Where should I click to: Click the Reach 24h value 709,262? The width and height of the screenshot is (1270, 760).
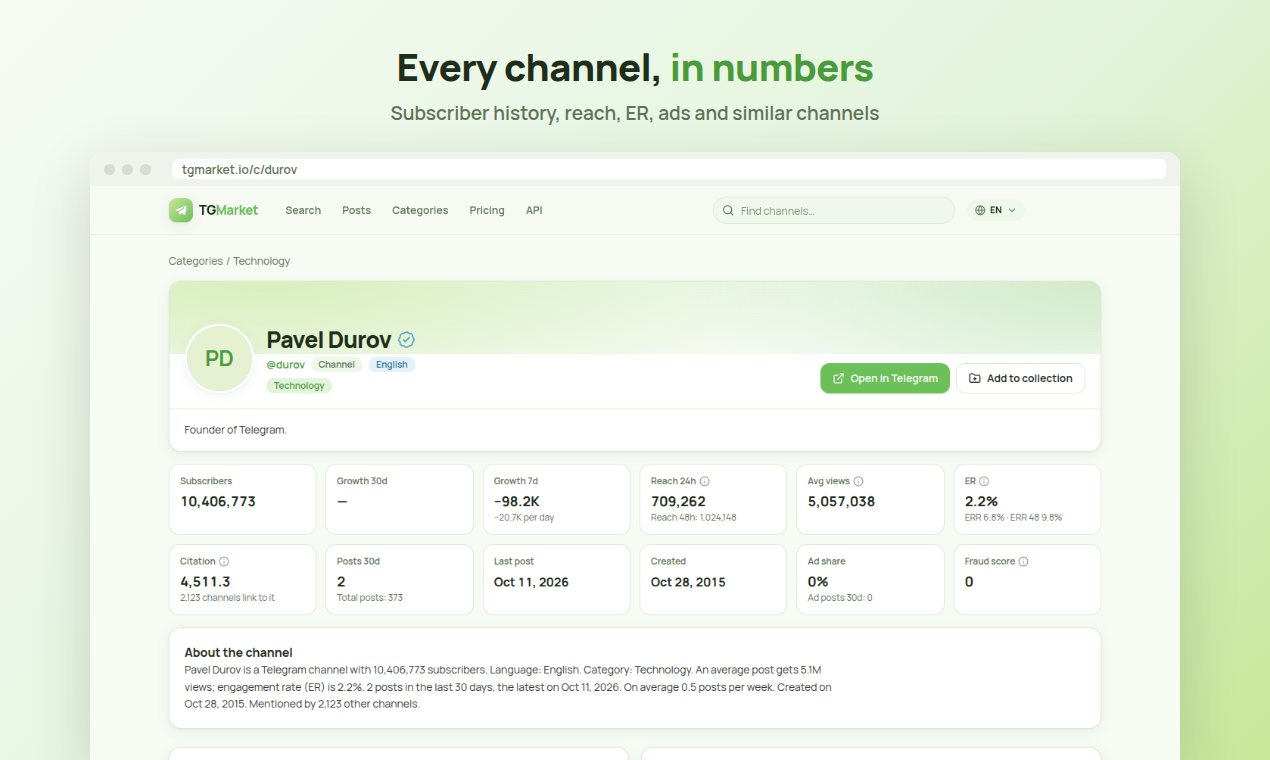pos(678,501)
